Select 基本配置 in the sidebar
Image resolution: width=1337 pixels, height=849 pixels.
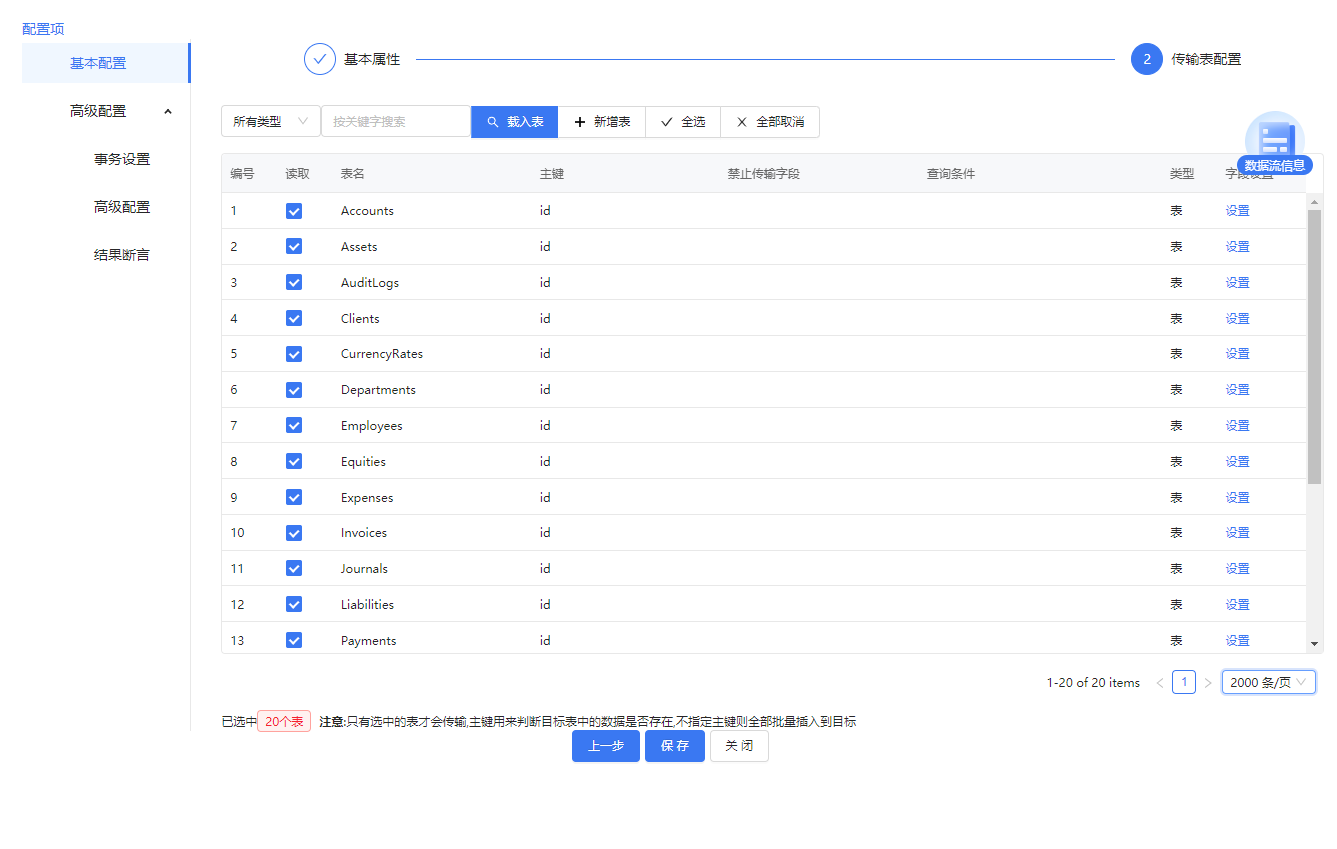[106, 63]
